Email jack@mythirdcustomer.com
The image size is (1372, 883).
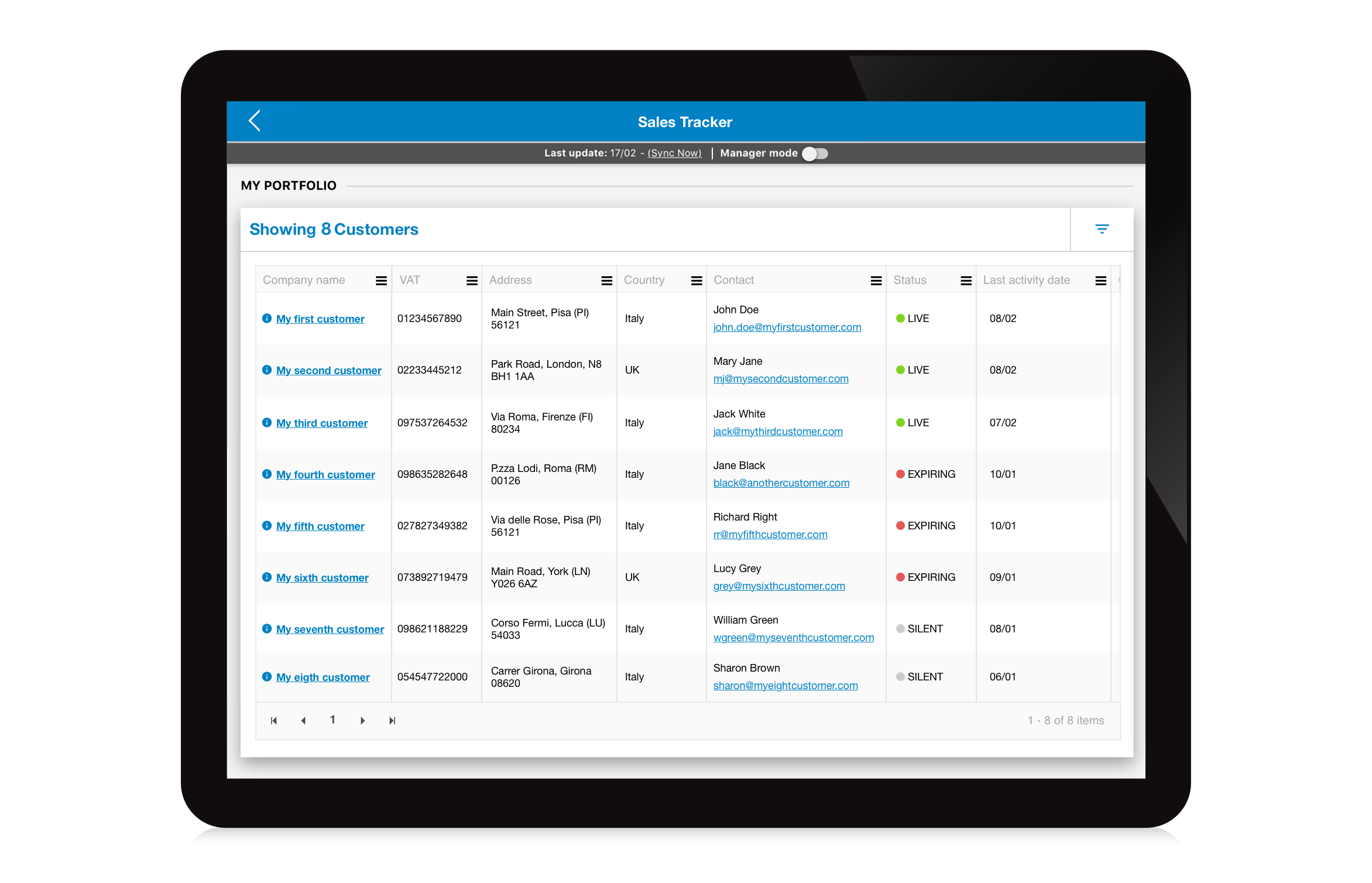coord(778,432)
